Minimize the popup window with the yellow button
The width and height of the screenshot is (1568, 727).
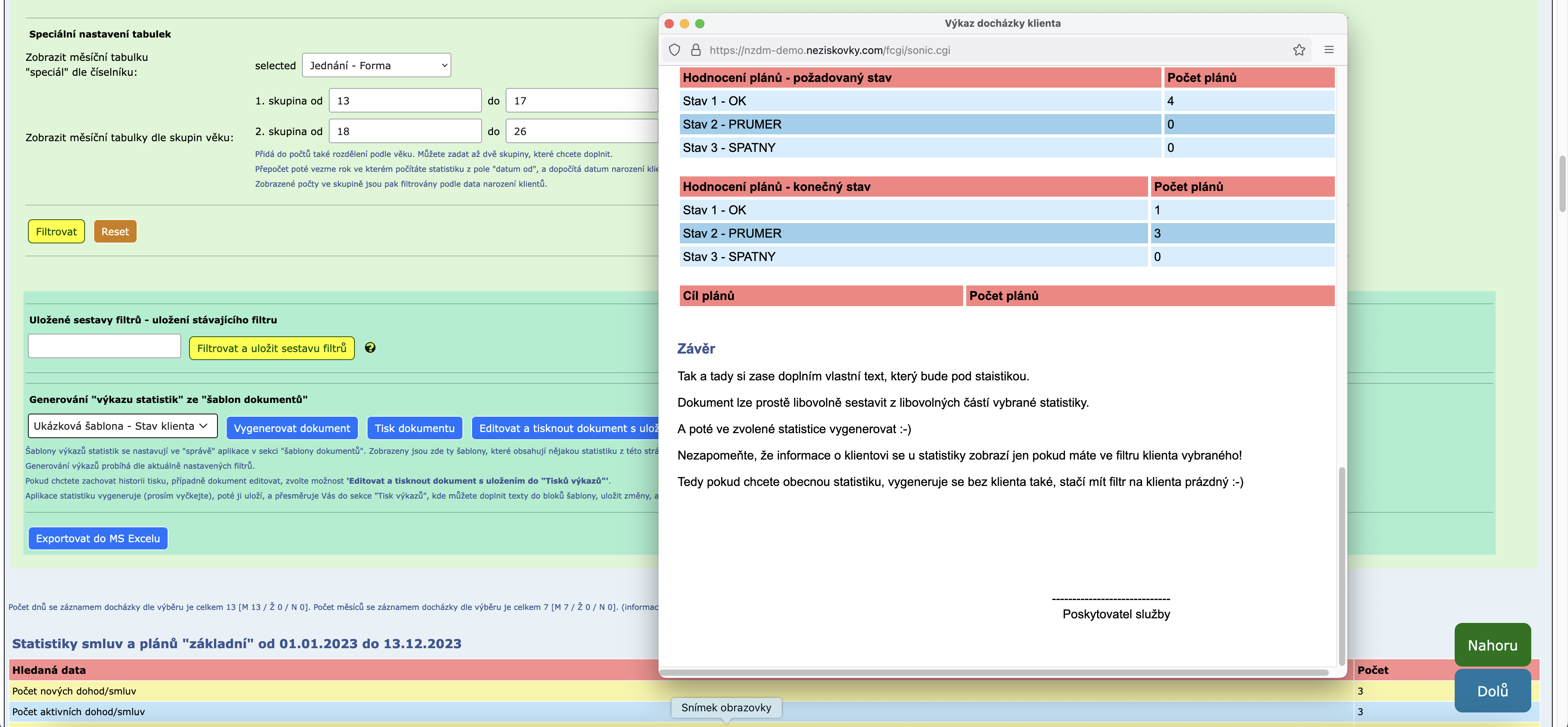(x=684, y=23)
